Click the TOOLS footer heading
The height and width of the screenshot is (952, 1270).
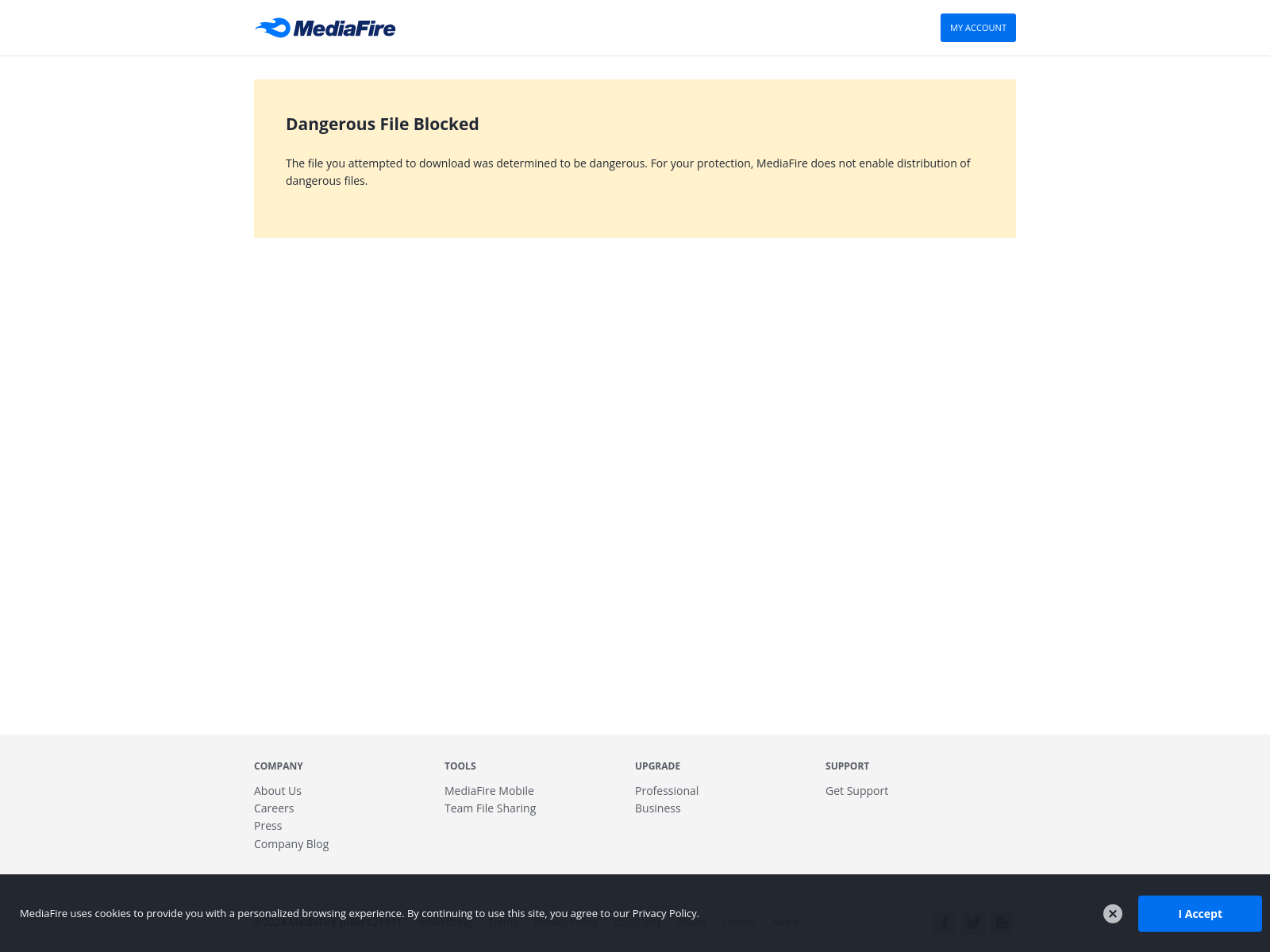pos(460,766)
